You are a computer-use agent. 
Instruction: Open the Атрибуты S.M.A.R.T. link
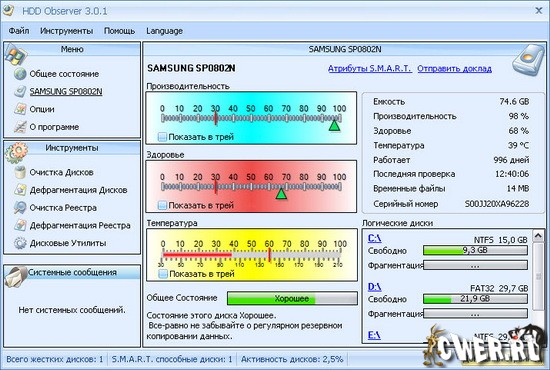coord(370,68)
